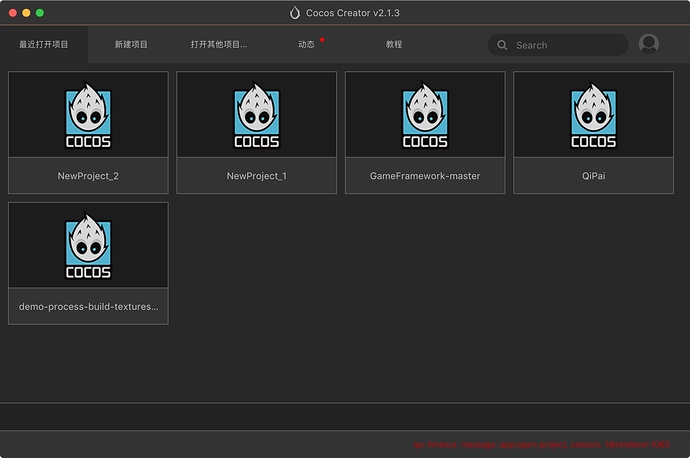Open the 动态 tab
This screenshot has height=458, width=690.
pyautogui.click(x=306, y=44)
